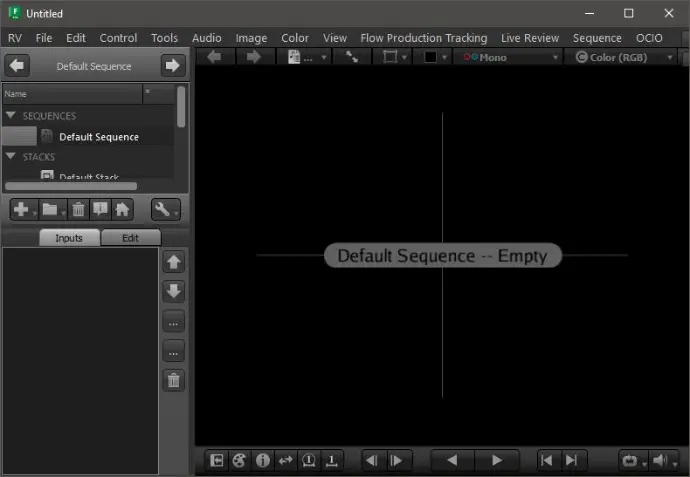
Task: Click the color palette icon in bottom toolbar
Action: 240,460
